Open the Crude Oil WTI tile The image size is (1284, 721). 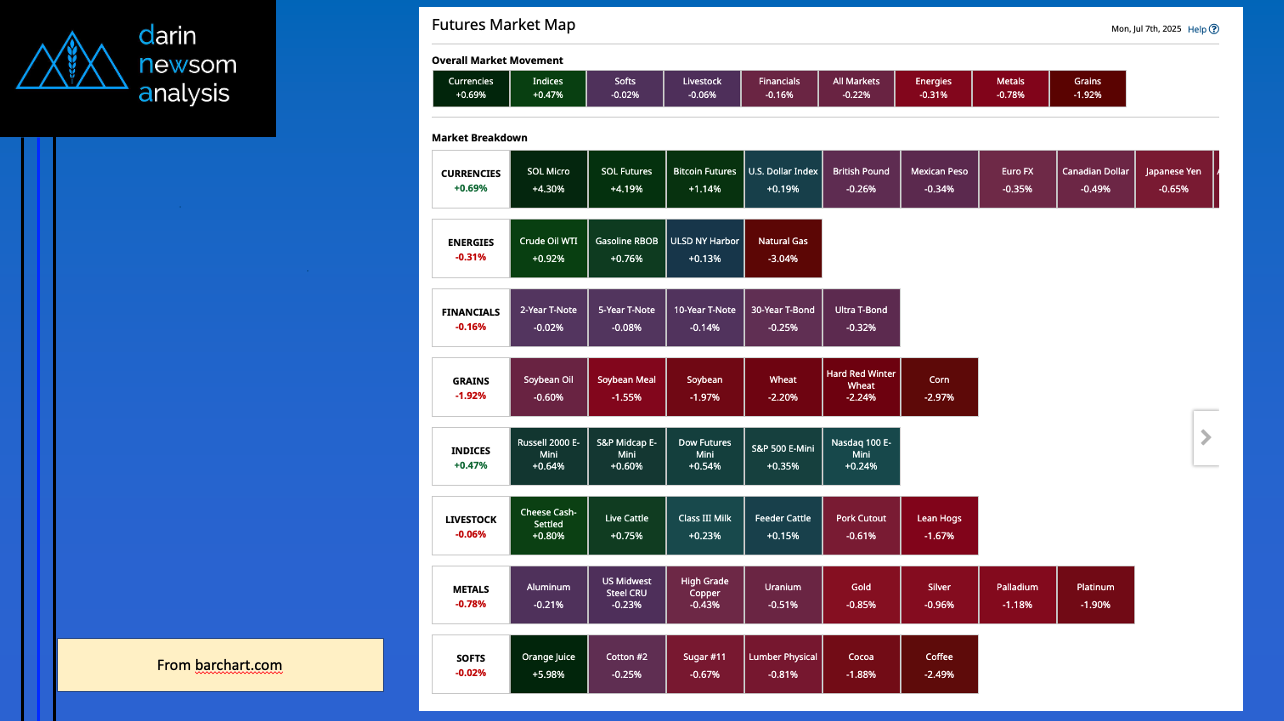(x=549, y=249)
